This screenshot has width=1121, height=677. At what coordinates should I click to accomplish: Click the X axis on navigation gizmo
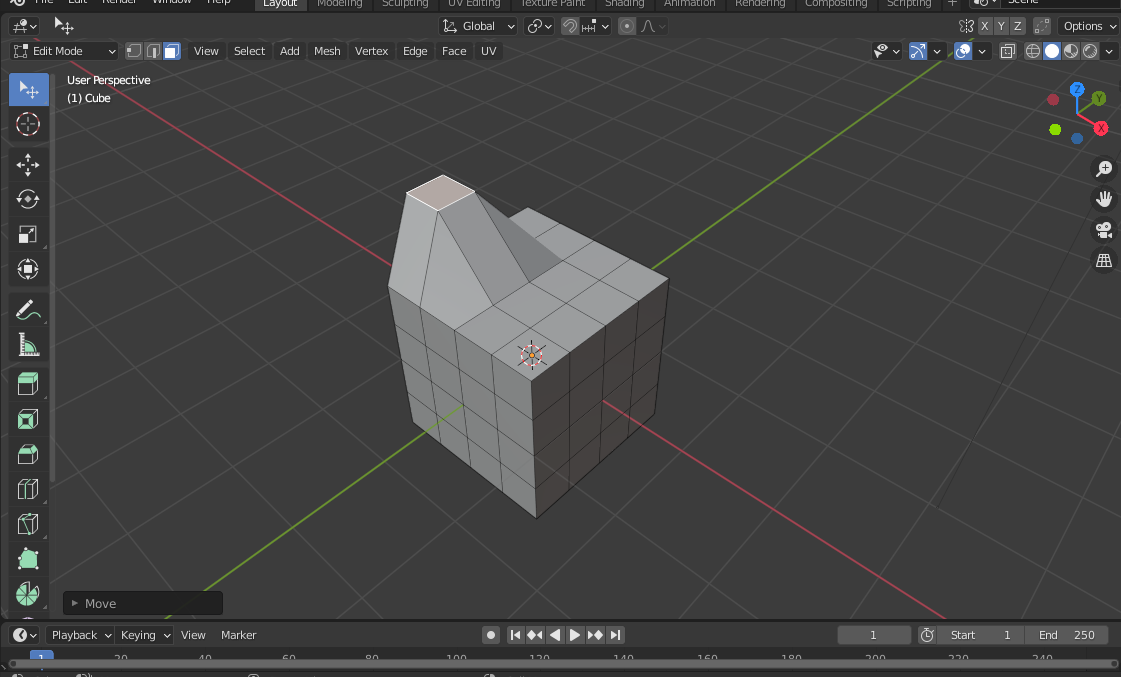(1101, 128)
